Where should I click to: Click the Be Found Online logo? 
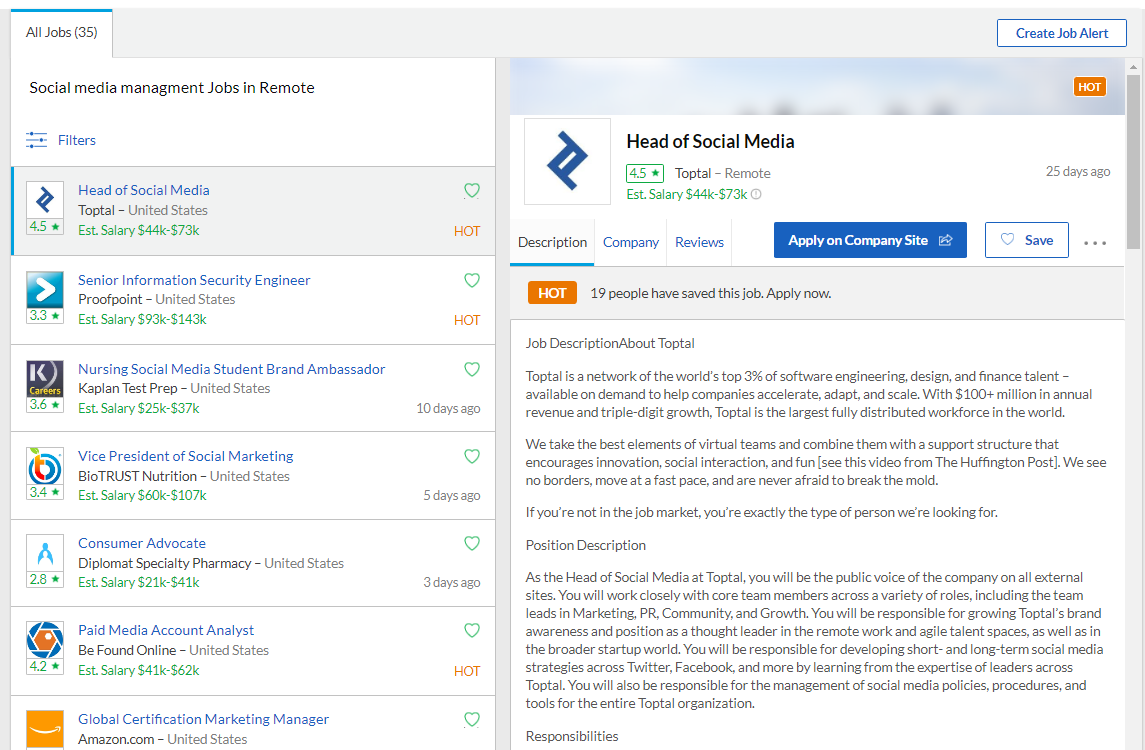click(x=45, y=640)
